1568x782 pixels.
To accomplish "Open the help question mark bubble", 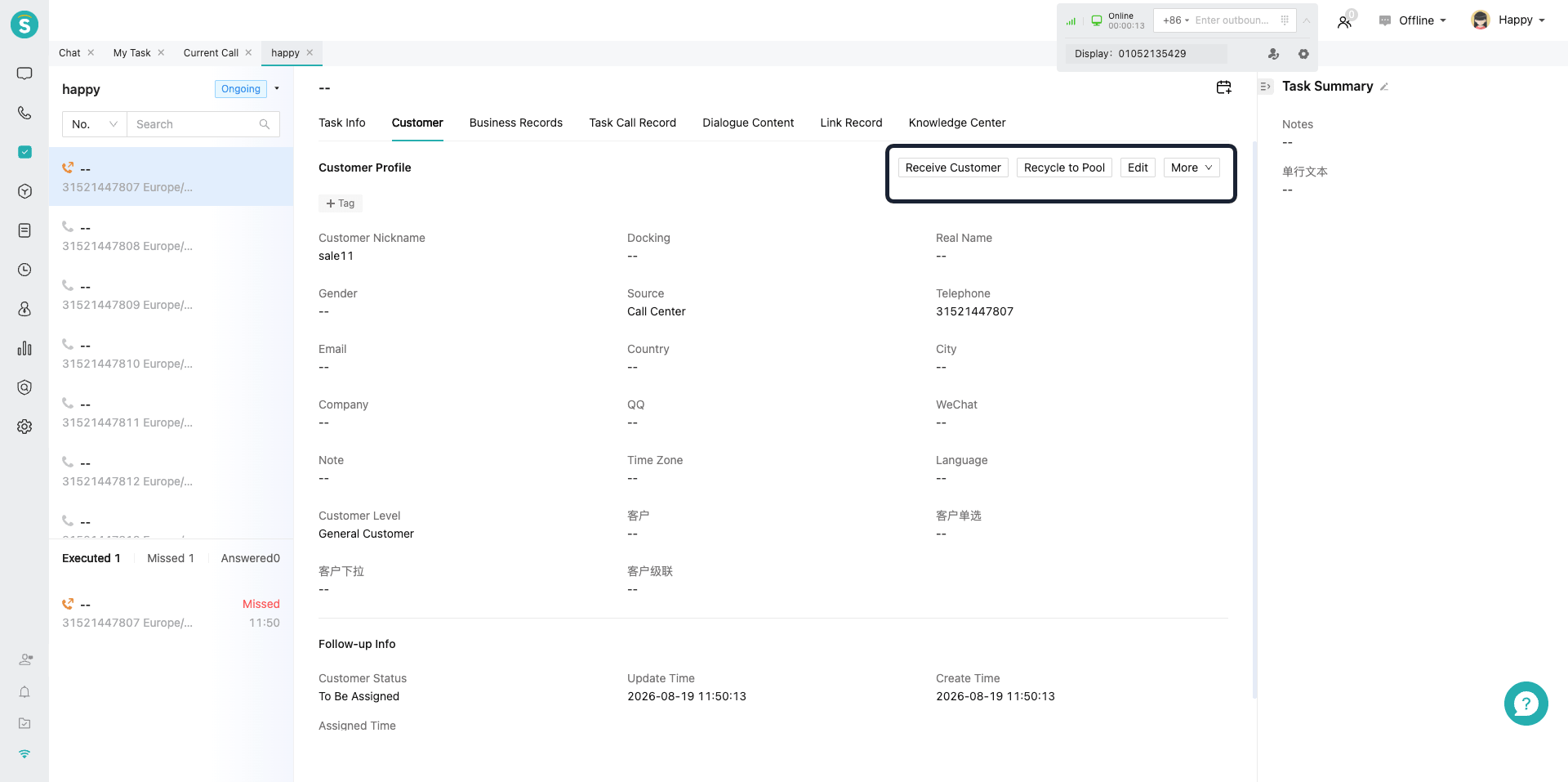I will pyautogui.click(x=1526, y=704).
